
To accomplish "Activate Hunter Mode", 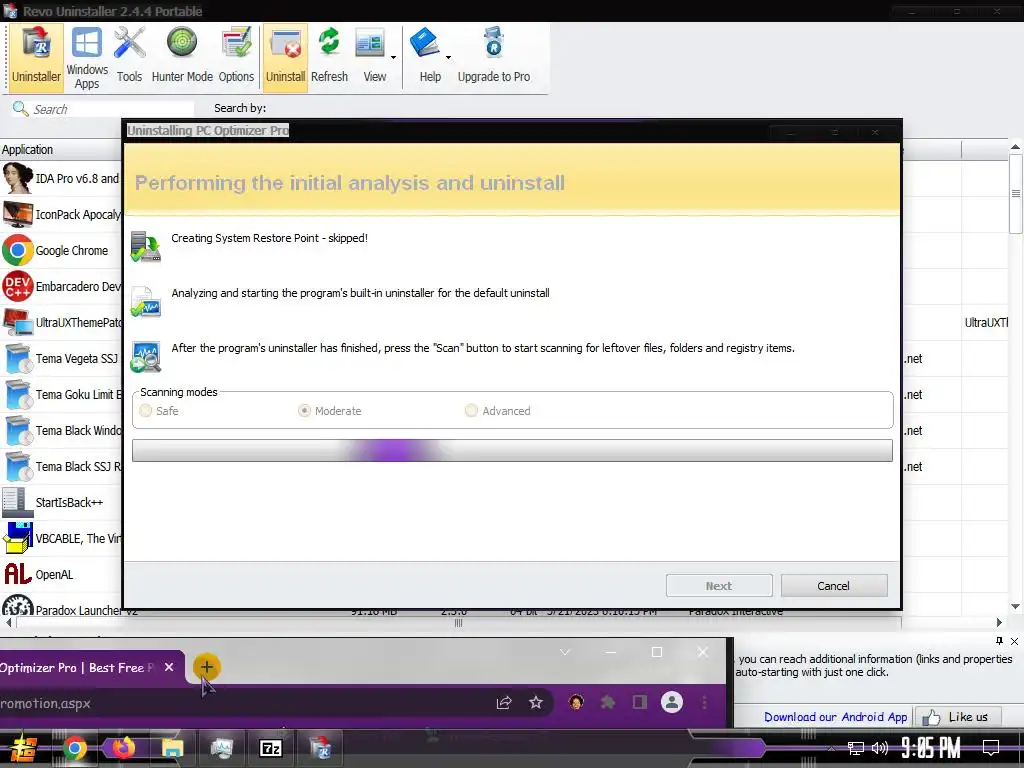I will pyautogui.click(x=182, y=57).
